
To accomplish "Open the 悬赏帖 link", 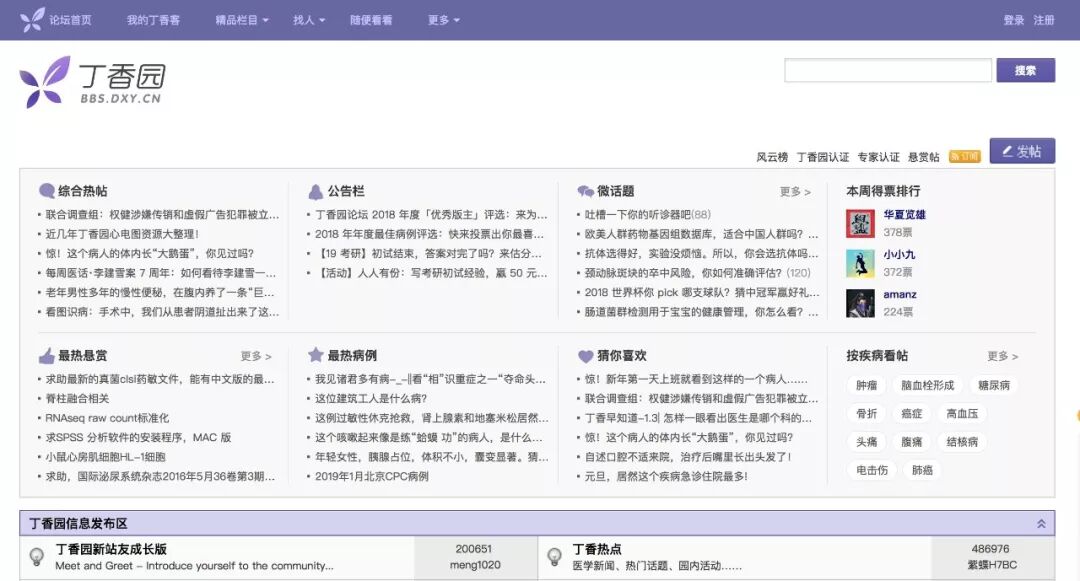I will [924, 157].
